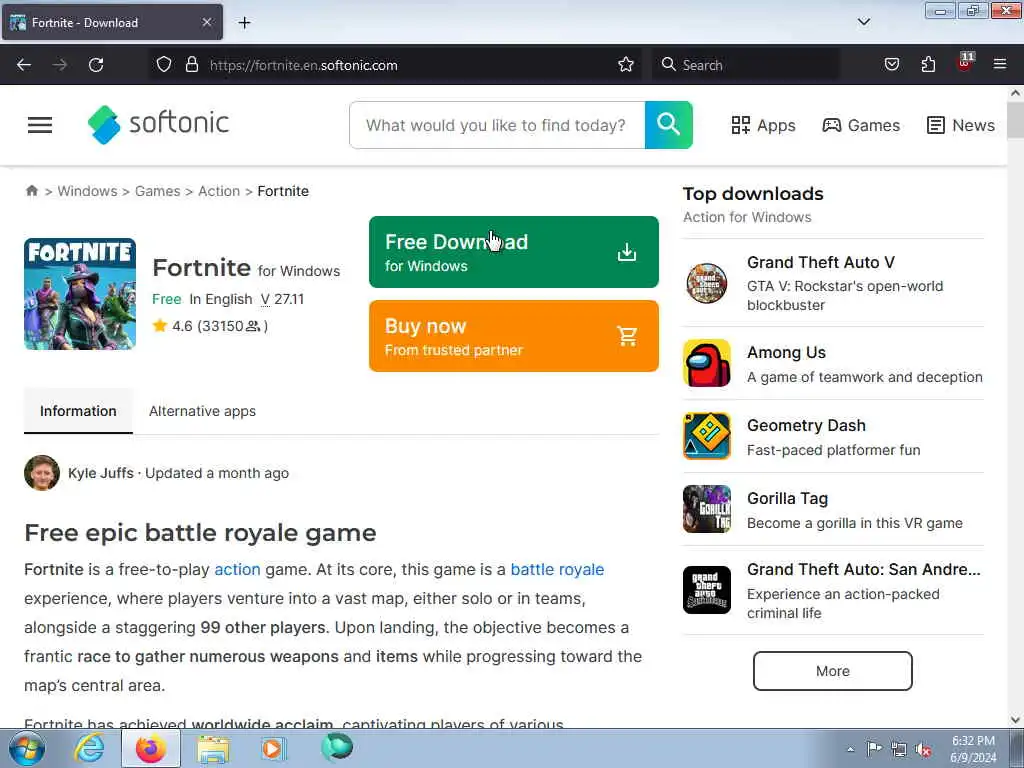Viewport: 1024px width, 768px height.
Task: Click the GTA San Andreas icon
Action: tap(707, 590)
